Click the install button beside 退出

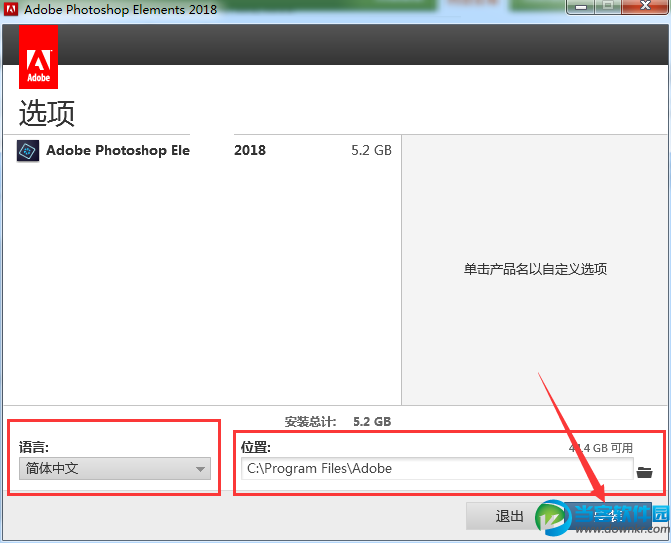(x=607, y=516)
